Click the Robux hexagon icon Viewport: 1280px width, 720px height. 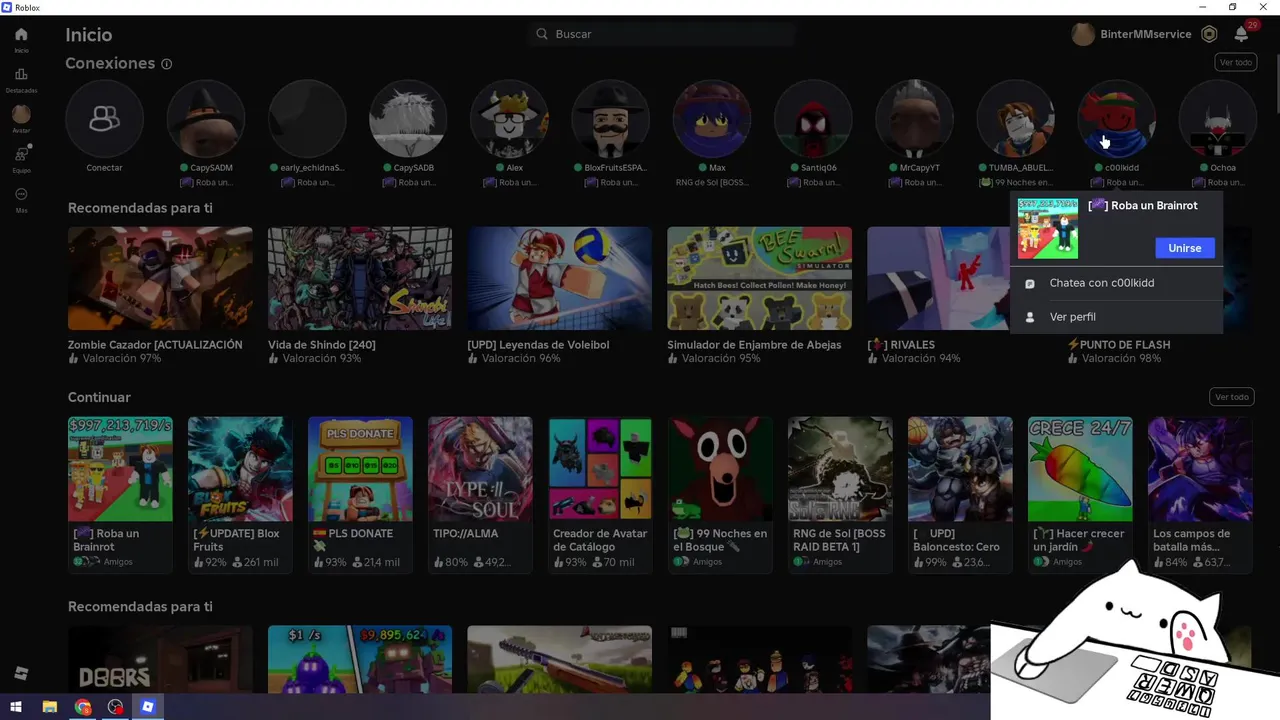[x=1209, y=34]
